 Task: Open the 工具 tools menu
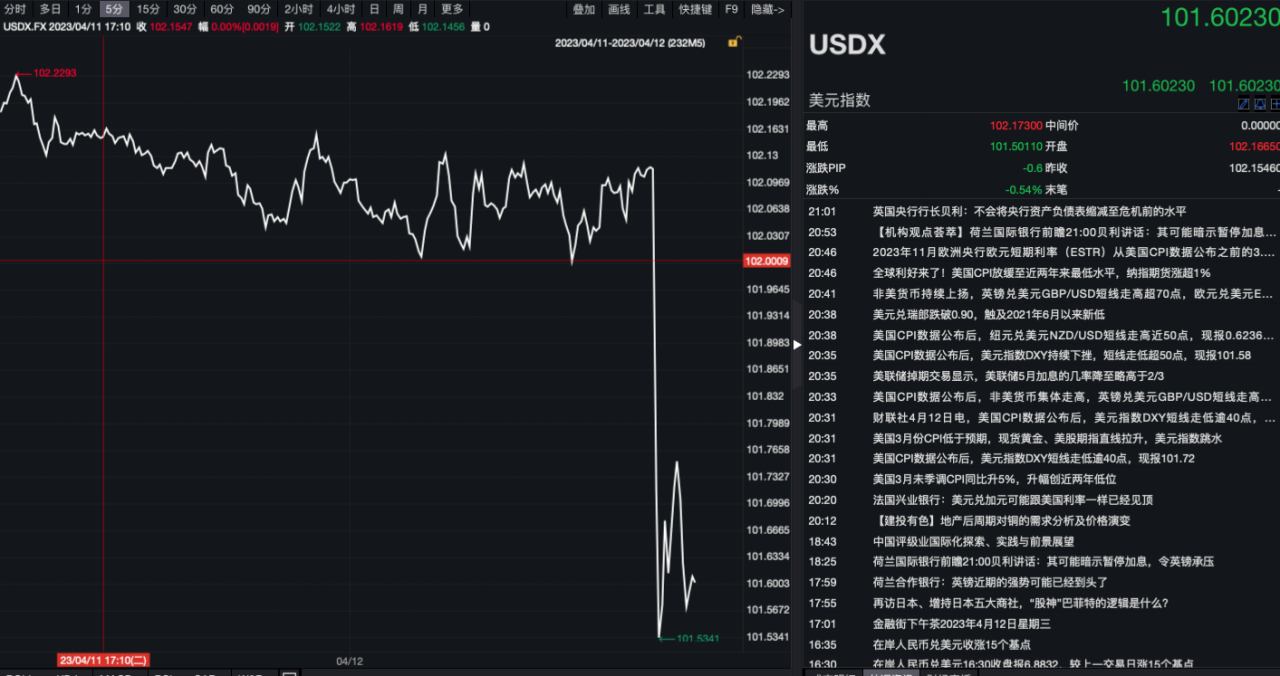pos(654,9)
